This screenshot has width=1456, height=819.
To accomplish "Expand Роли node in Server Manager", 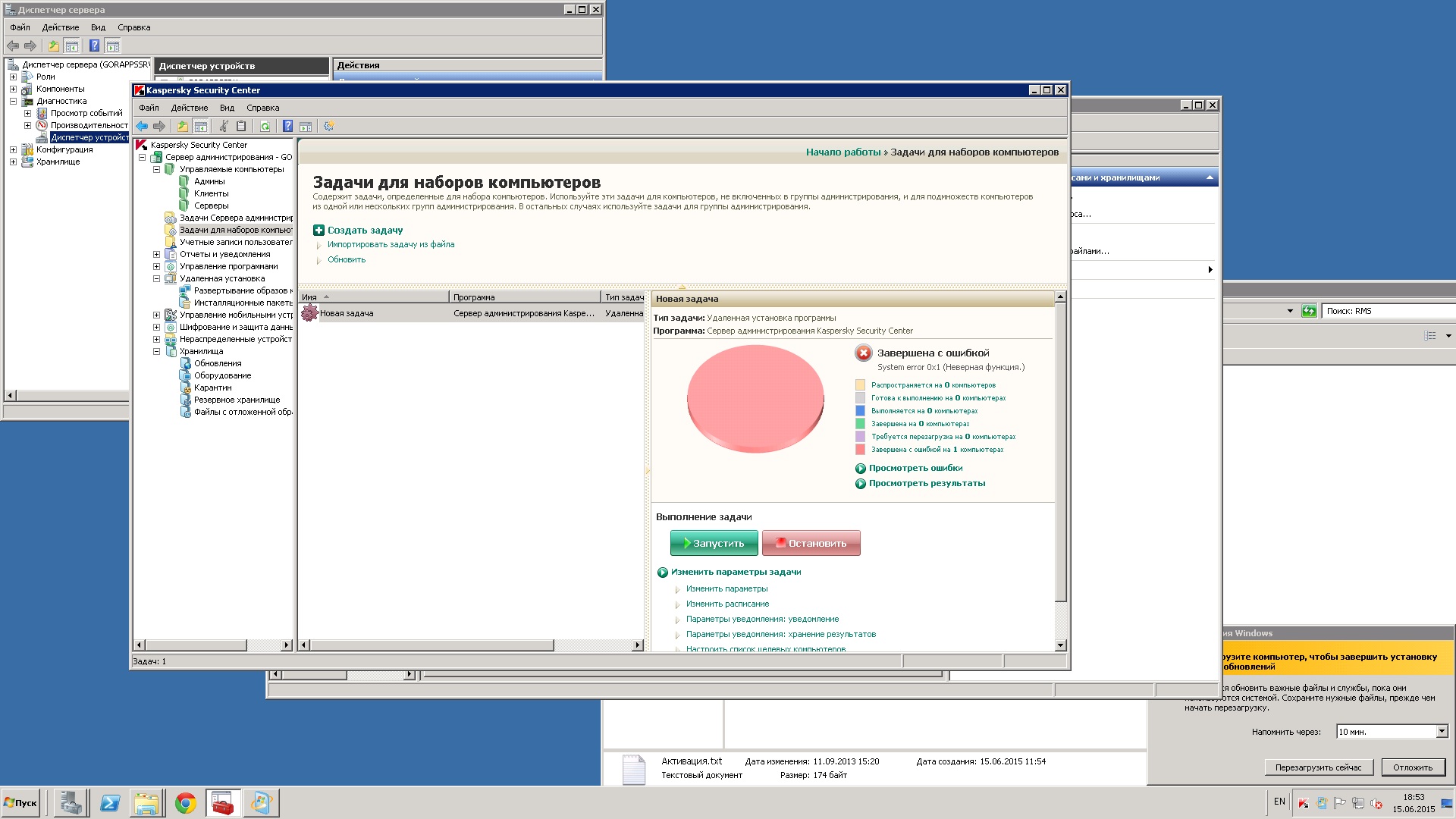I will tap(13, 77).
